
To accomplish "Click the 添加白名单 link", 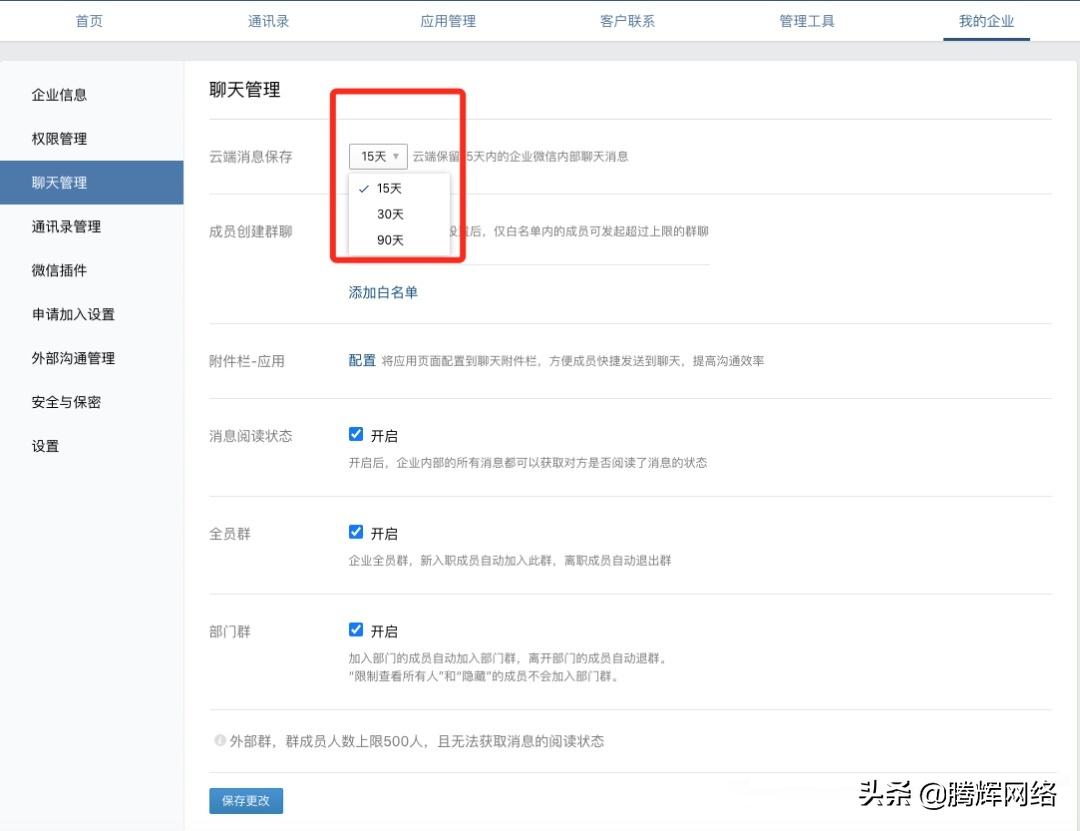I will [x=383, y=293].
